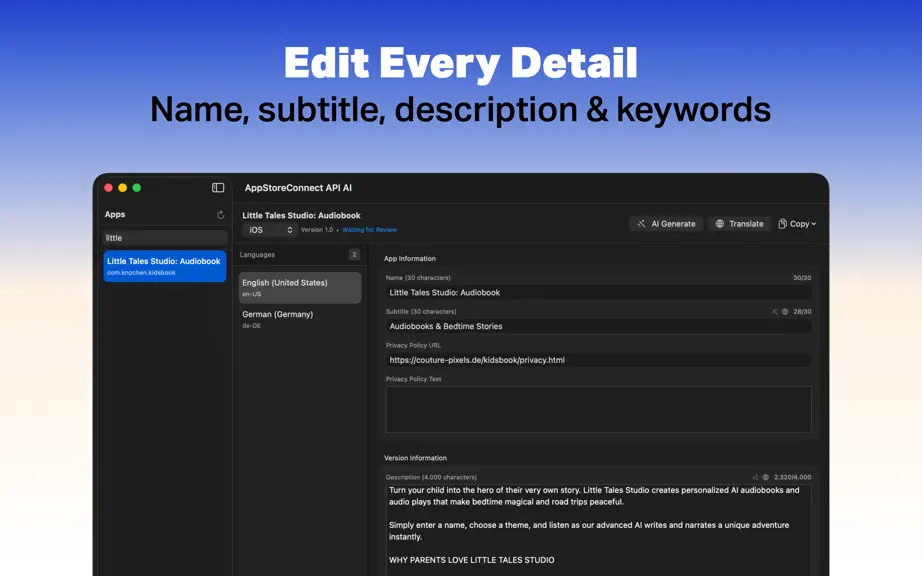Viewport: 922px width, 576px height.
Task: Click the 'Version Information' section heading
Action: coord(415,458)
